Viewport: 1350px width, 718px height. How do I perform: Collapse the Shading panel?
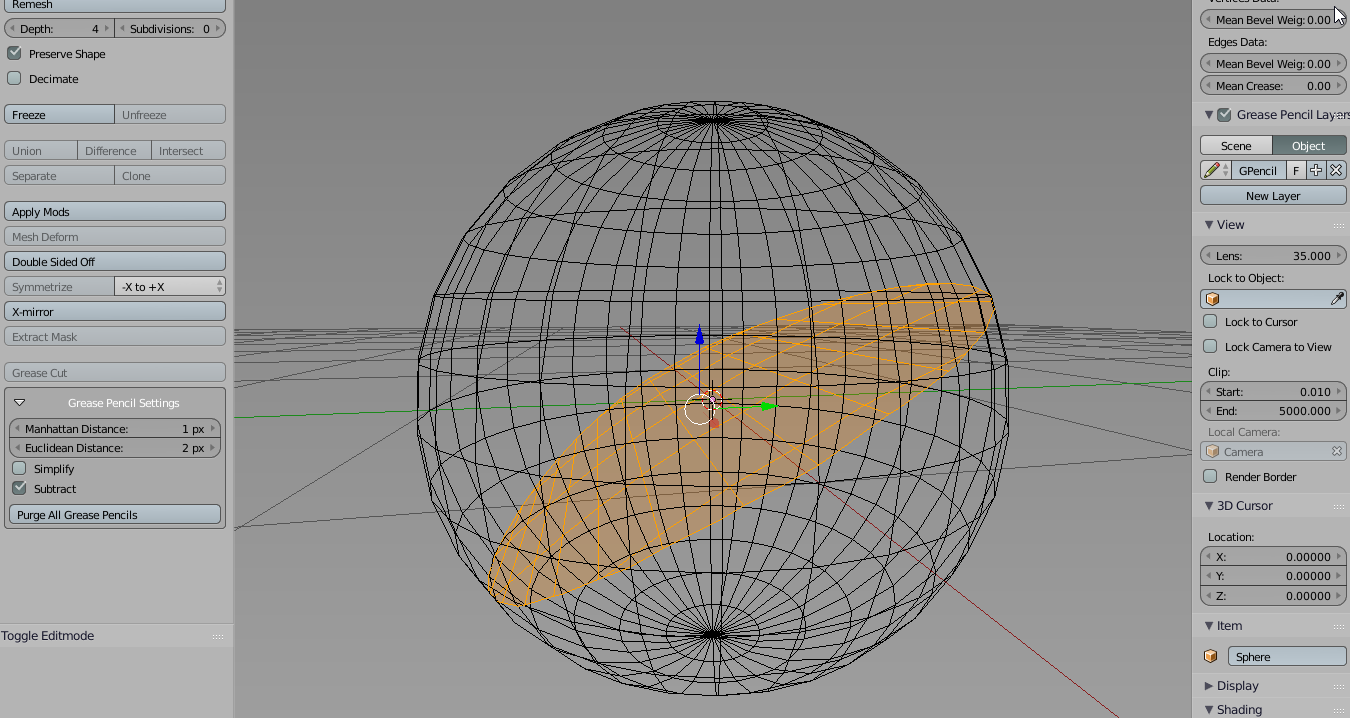tap(1209, 710)
